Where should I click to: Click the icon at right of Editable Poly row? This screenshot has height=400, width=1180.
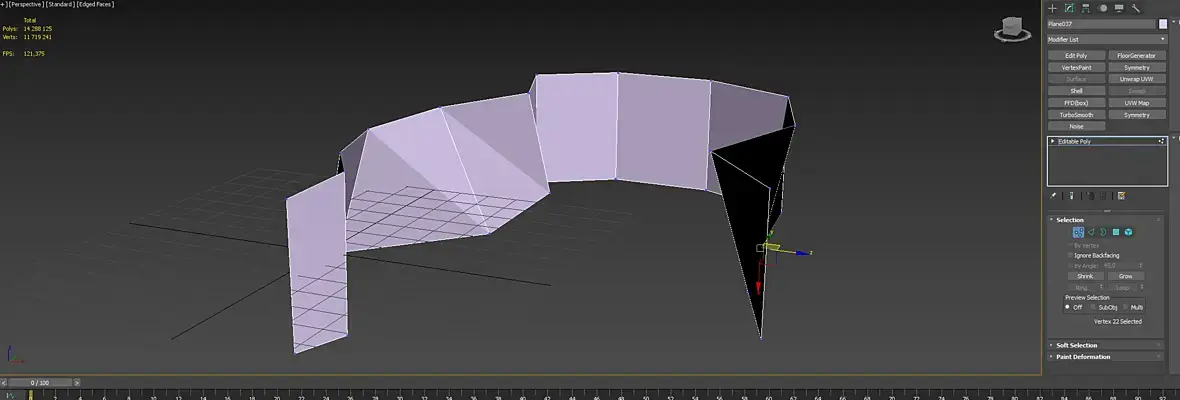(x=1161, y=141)
